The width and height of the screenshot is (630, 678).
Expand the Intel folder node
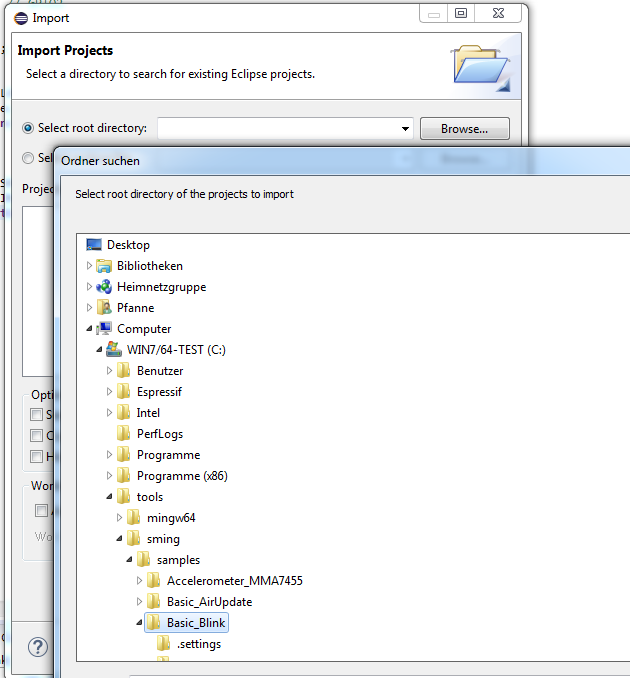(x=109, y=413)
